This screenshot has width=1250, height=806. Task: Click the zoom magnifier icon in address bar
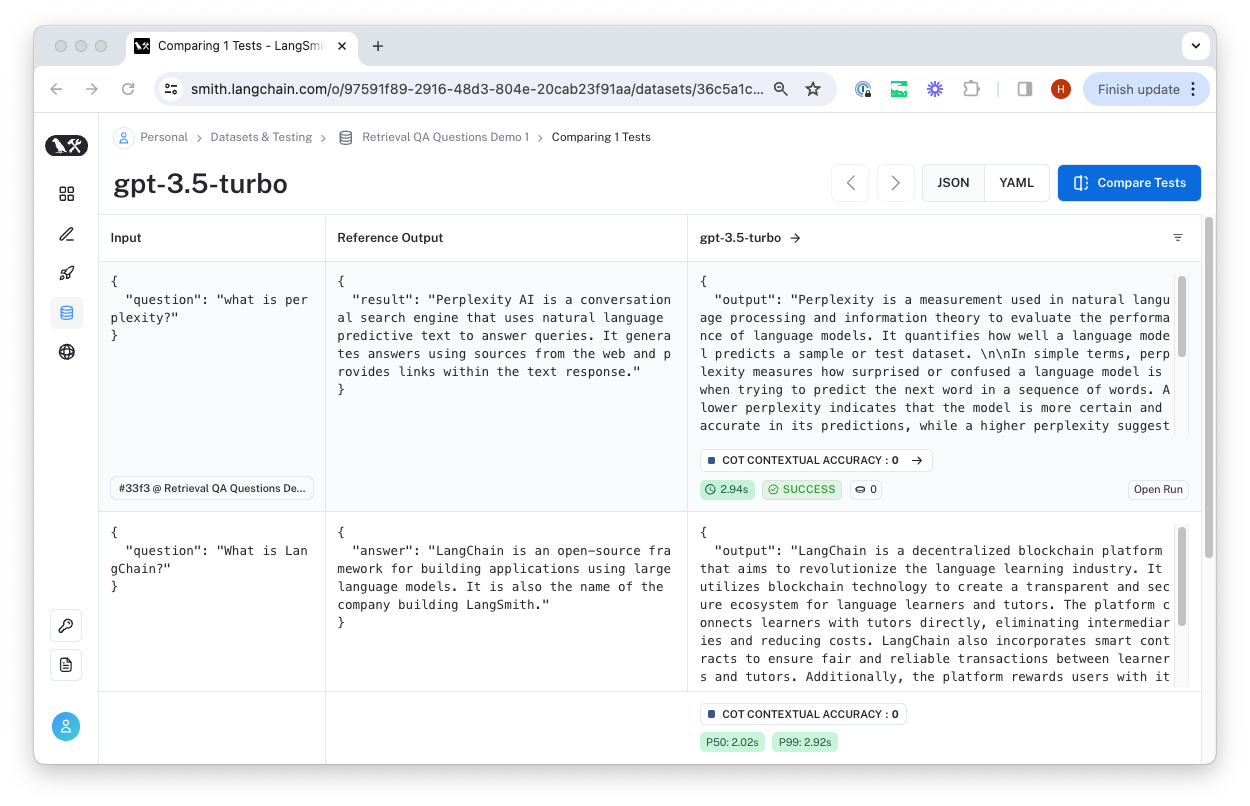[x=781, y=89]
